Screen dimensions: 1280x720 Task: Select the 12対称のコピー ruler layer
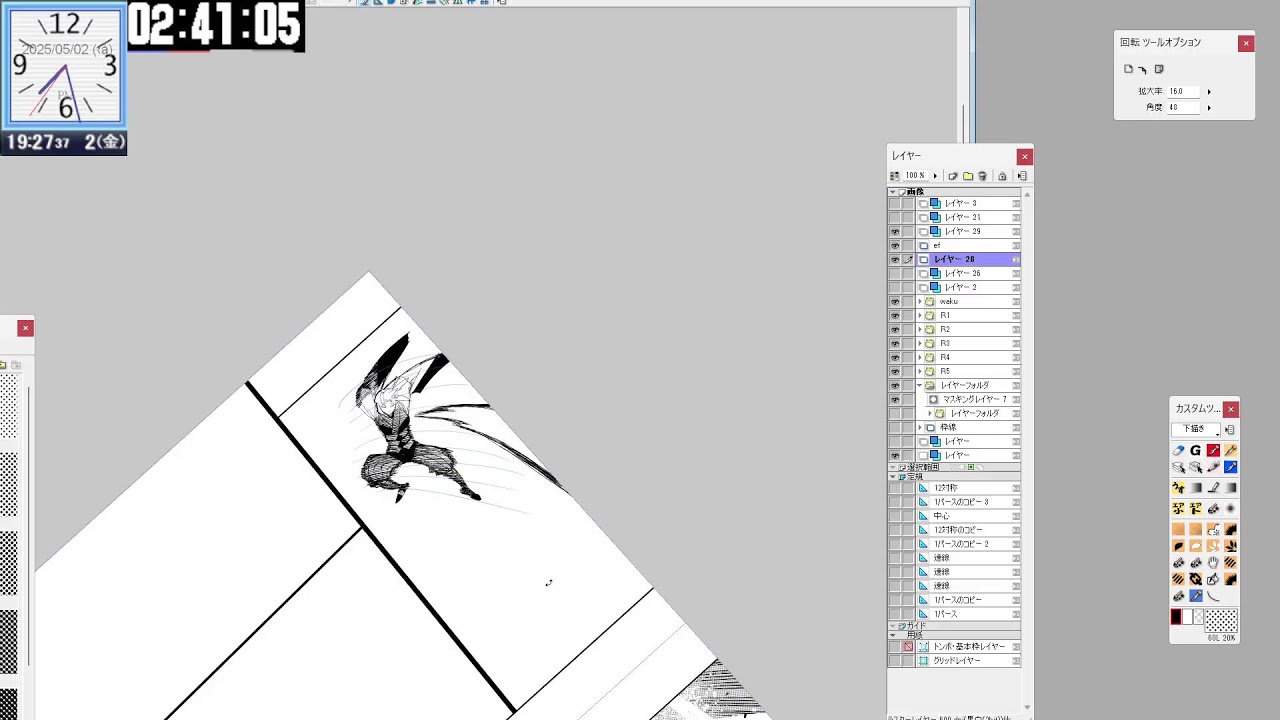tap(967, 530)
